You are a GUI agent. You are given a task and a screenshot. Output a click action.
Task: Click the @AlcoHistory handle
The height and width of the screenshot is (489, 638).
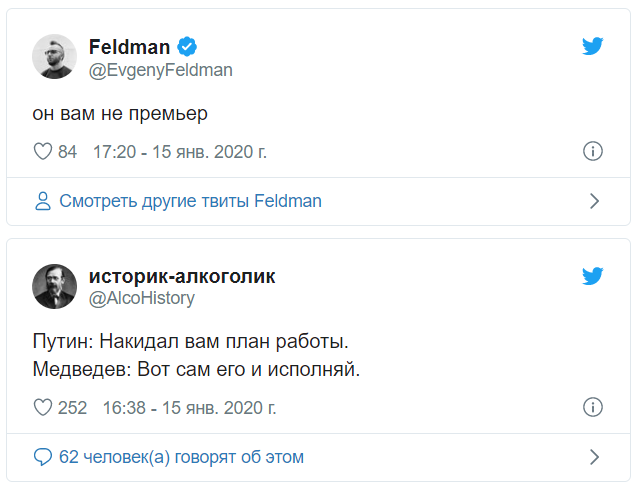click(142, 298)
